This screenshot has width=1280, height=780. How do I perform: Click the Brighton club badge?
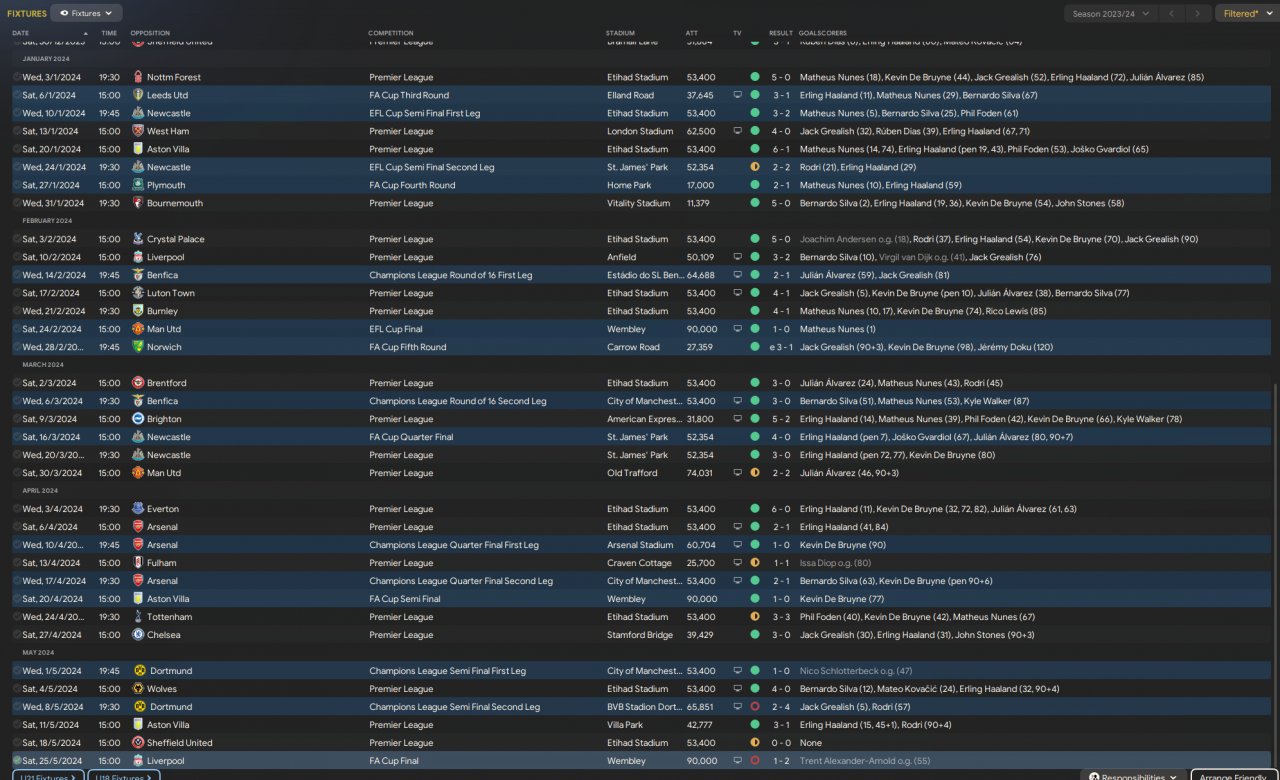138,419
